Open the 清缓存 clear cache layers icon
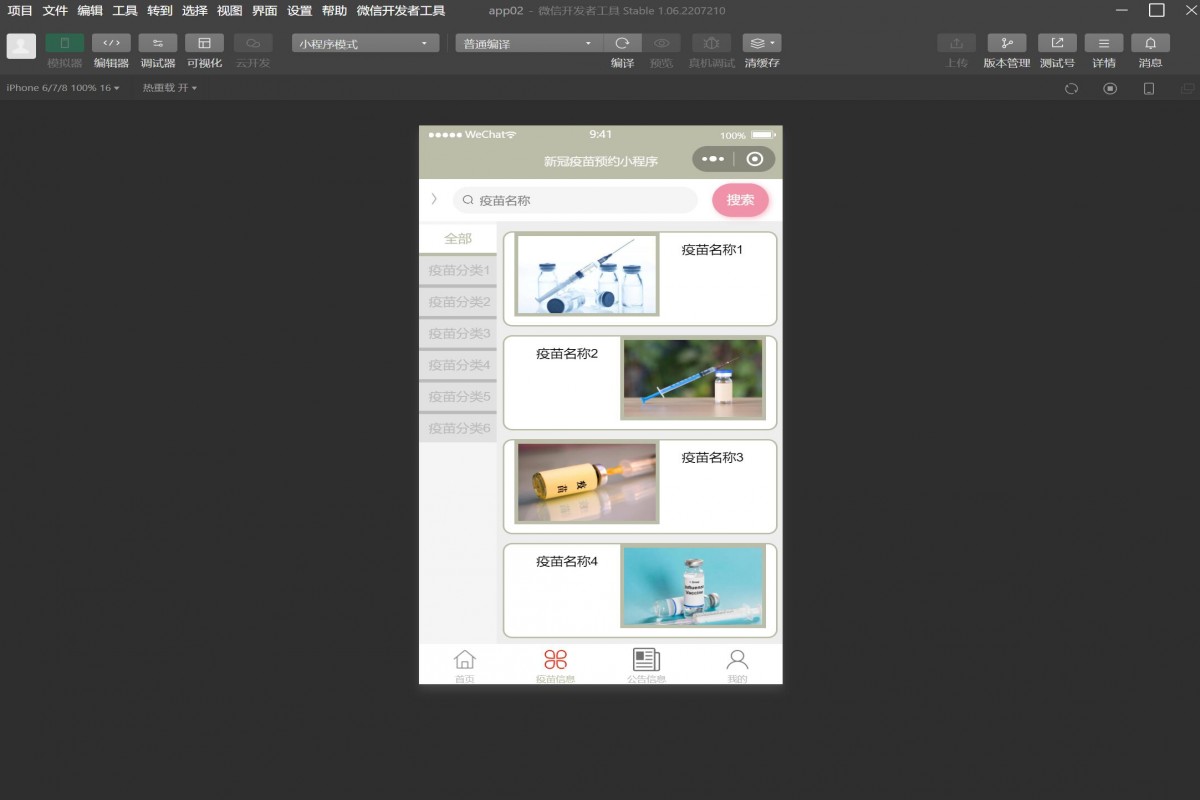 (x=761, y=44)
